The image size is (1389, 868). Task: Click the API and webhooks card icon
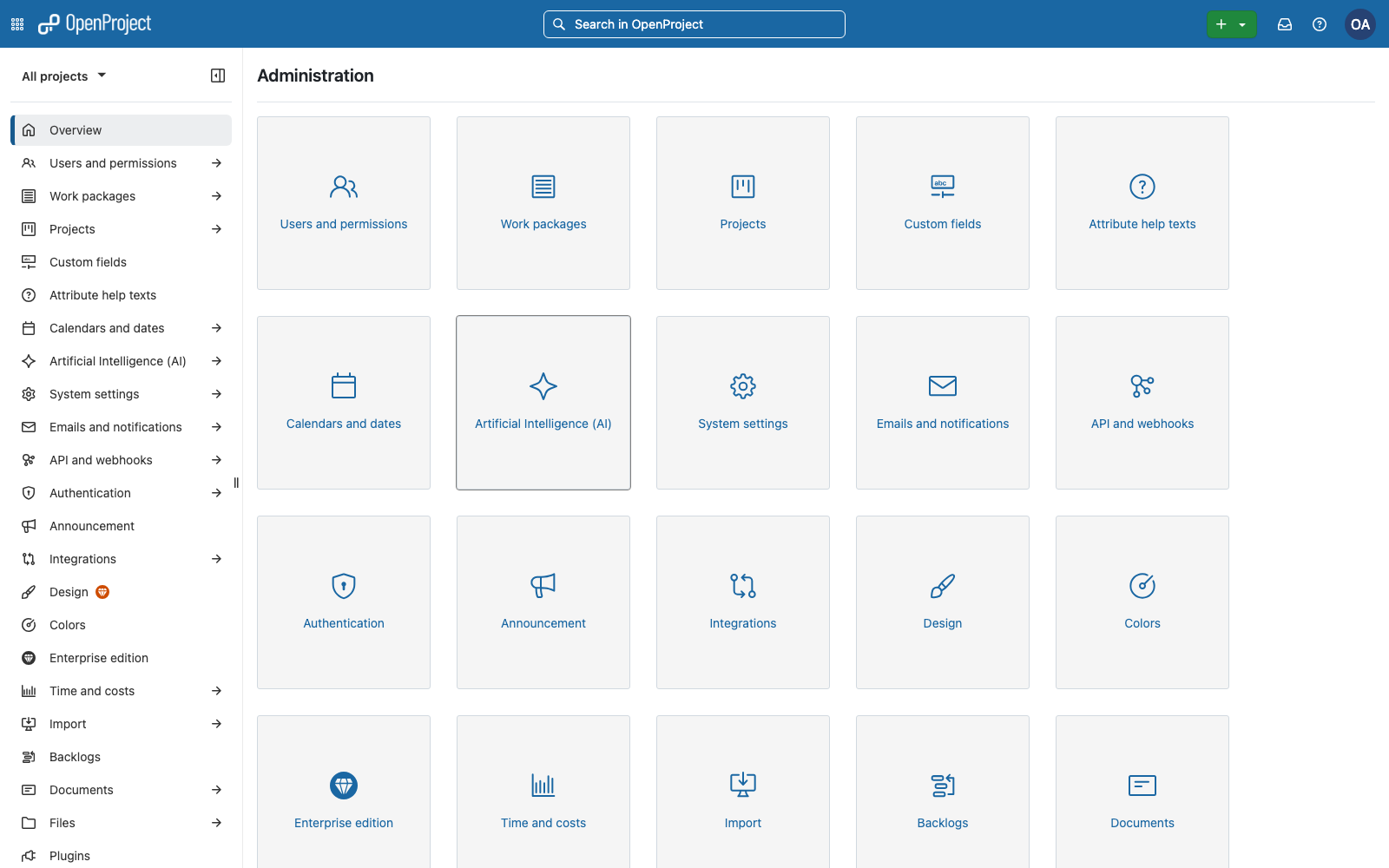1142,386
